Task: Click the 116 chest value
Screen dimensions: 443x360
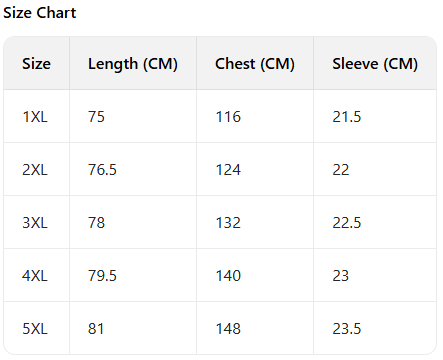Action: (228, 117)
